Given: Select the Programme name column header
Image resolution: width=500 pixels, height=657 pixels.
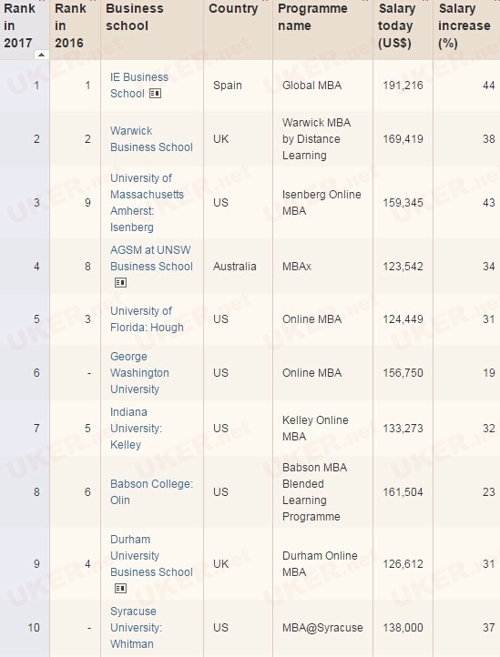Looking at the screenshot, I should point(313,17).
